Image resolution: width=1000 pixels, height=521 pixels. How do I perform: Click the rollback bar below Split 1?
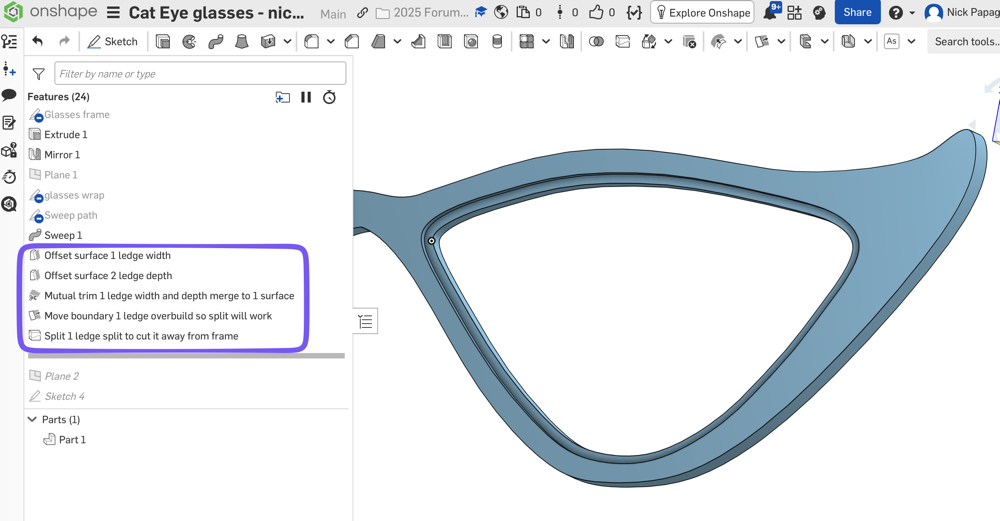[186, 356]
